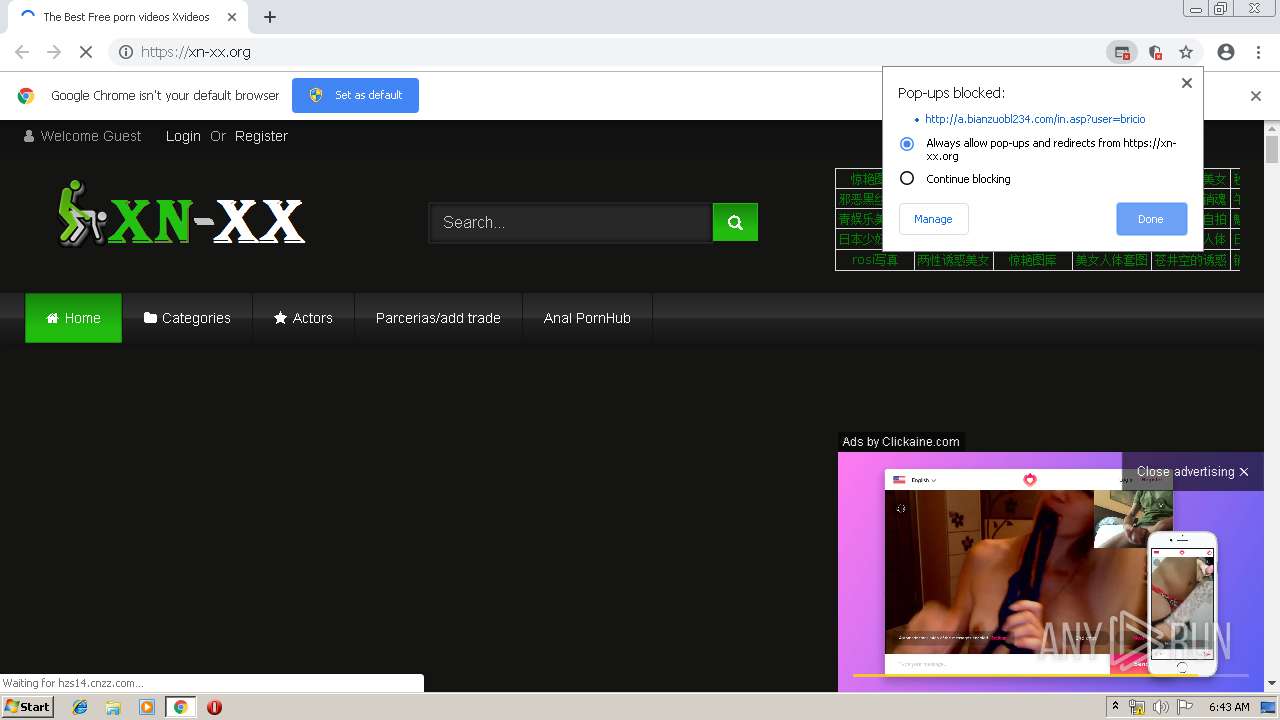Click the taskbar clock showing 6:43 AM
1280x720 pixels.
click(1229, 707)
